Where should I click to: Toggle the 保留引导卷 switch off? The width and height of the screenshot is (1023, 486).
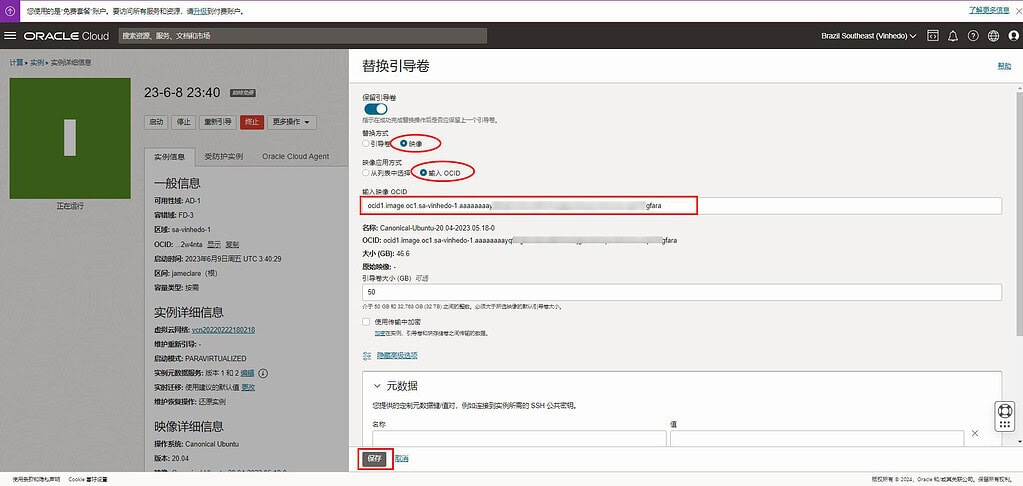click(x=375, y=108)
